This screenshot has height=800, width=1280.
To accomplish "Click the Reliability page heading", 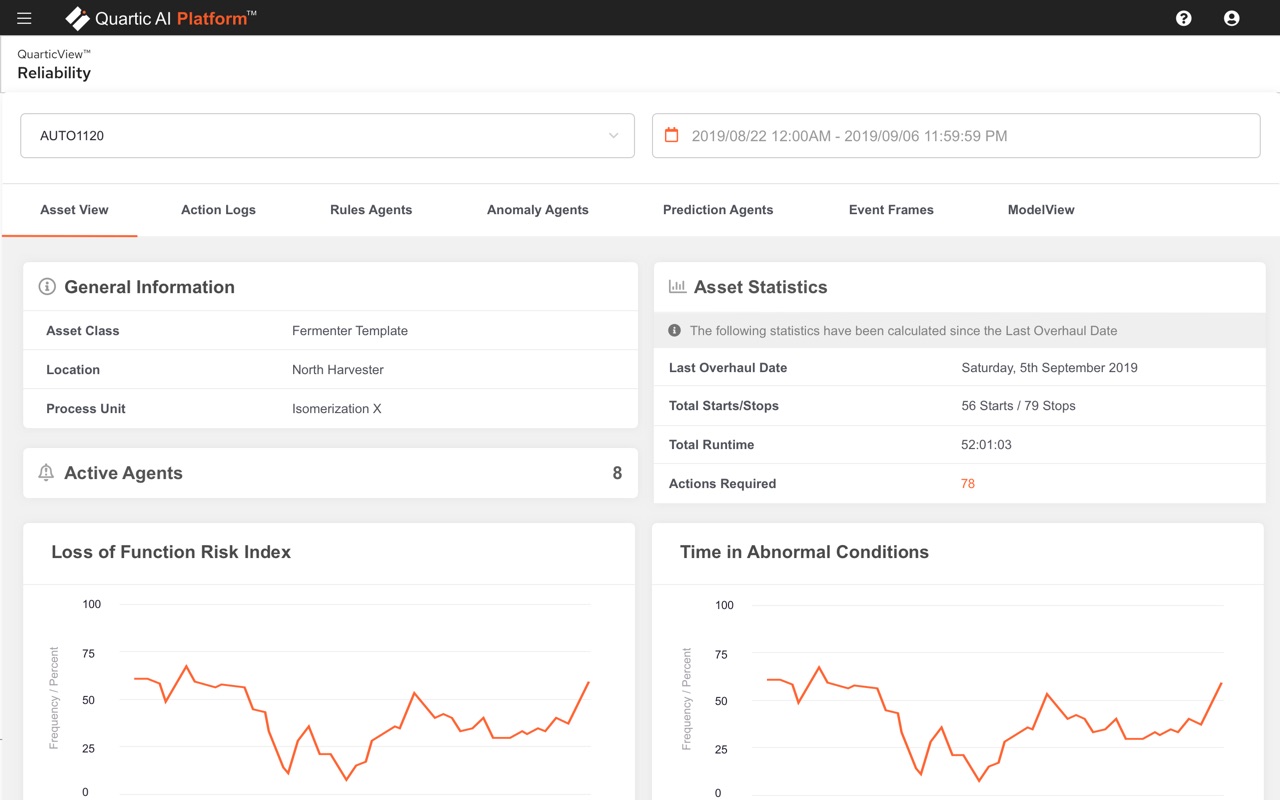I will point(54,73).
